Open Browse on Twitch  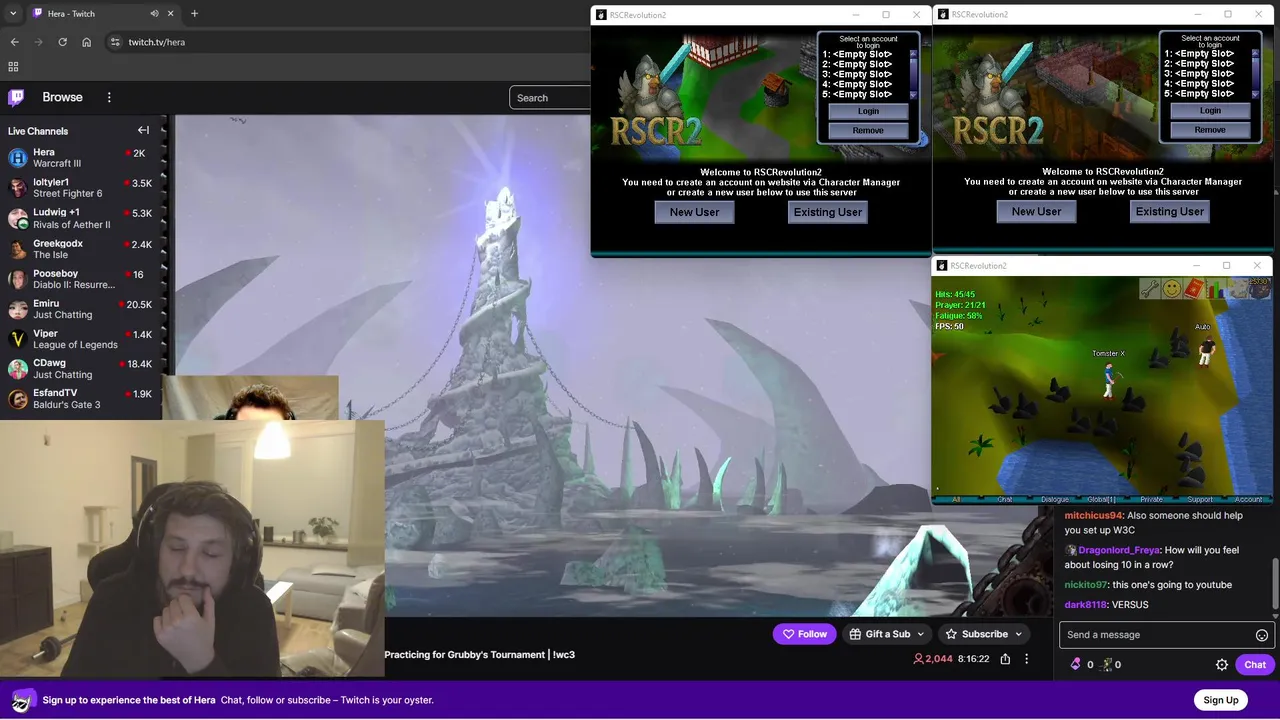(62, 97)
